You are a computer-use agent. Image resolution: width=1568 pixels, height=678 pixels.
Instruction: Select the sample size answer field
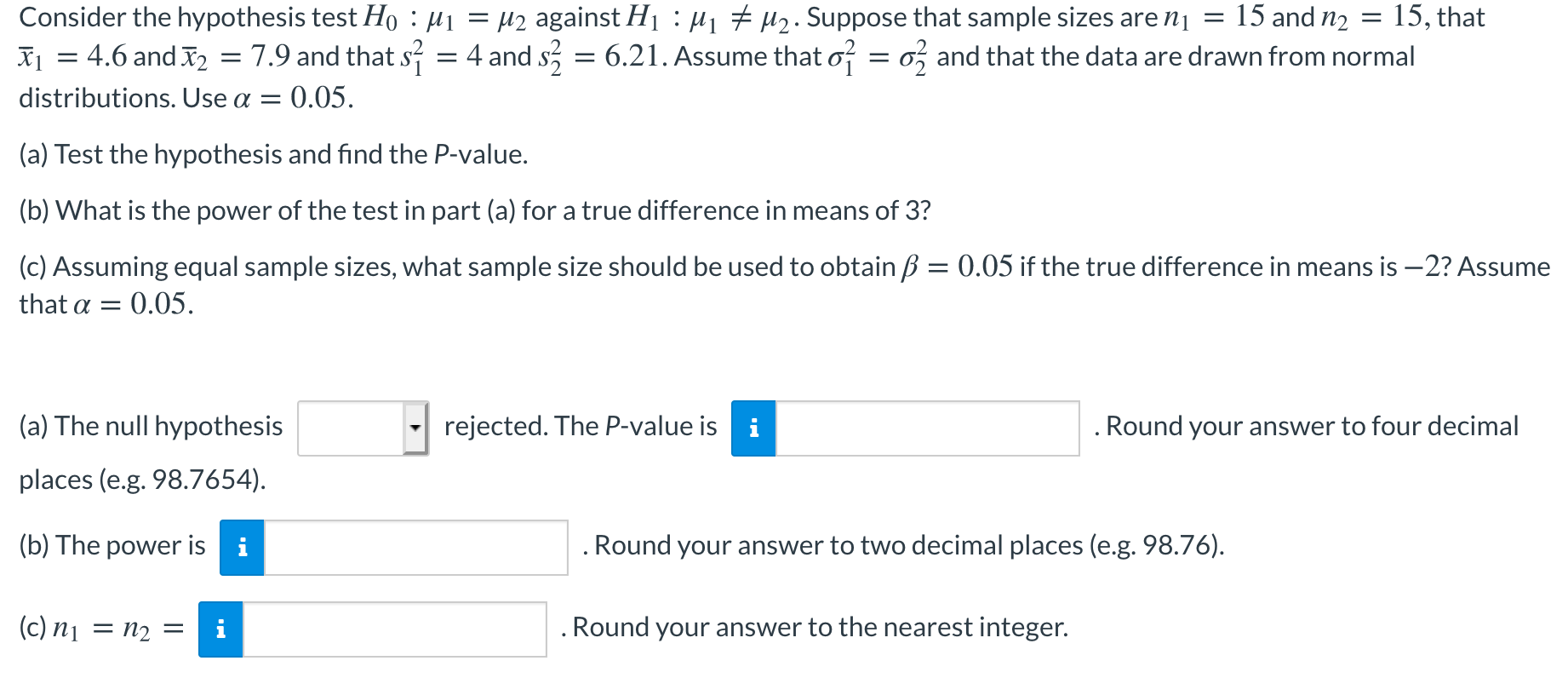click(395, 629)
